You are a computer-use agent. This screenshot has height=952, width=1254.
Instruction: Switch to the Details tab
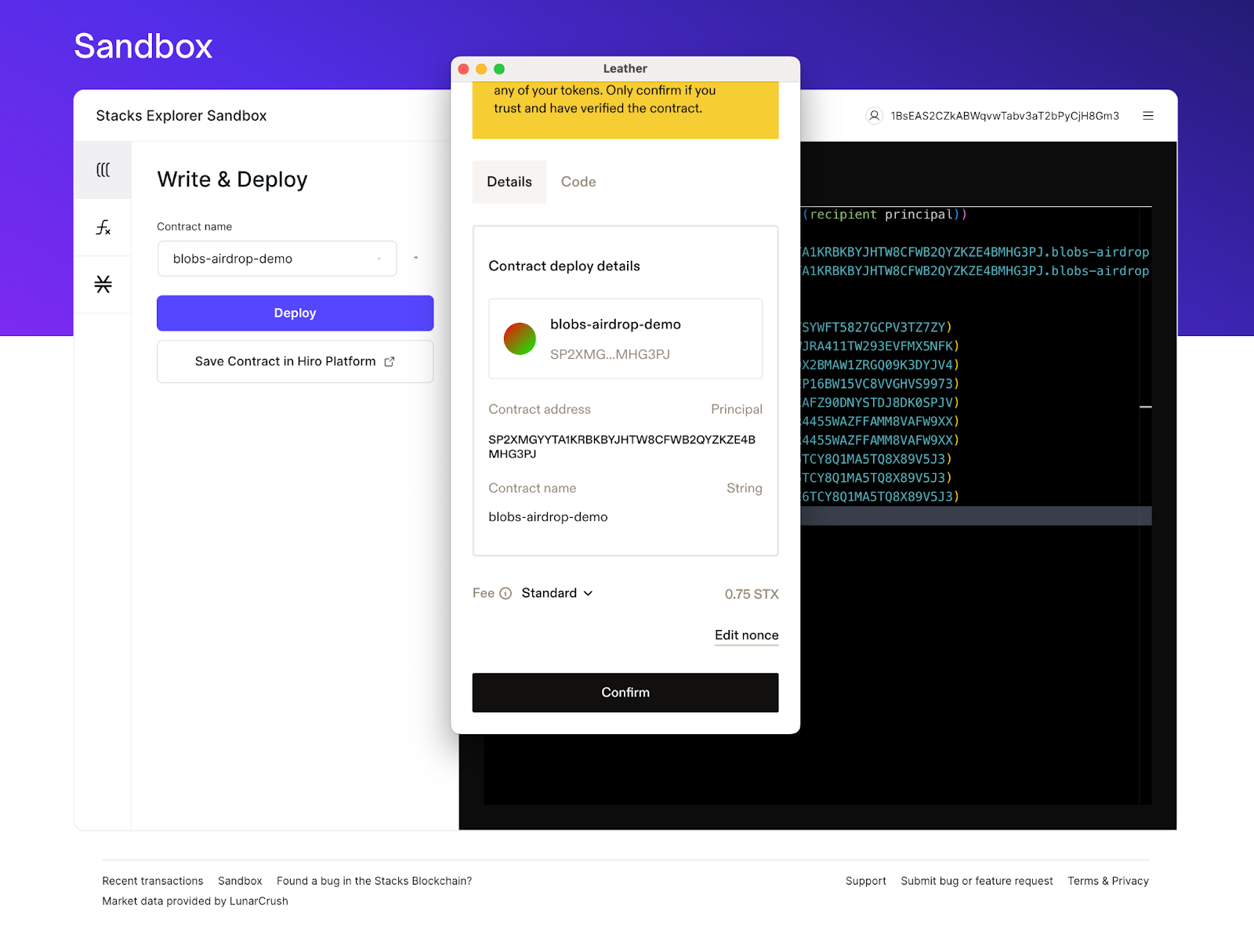[x=509, y=182]
